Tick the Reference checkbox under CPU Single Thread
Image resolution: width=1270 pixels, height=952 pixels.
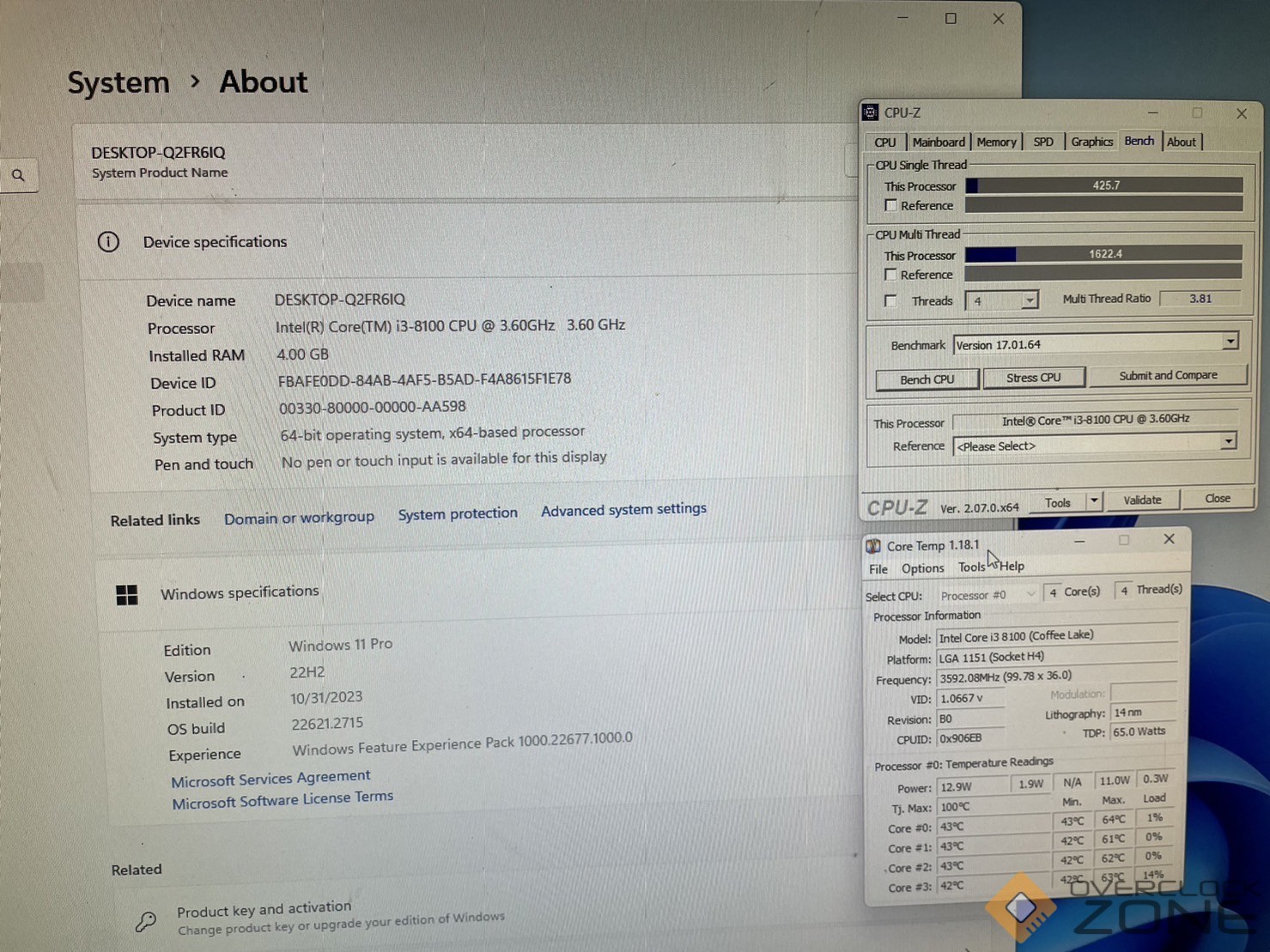click(x=890, y=205)
